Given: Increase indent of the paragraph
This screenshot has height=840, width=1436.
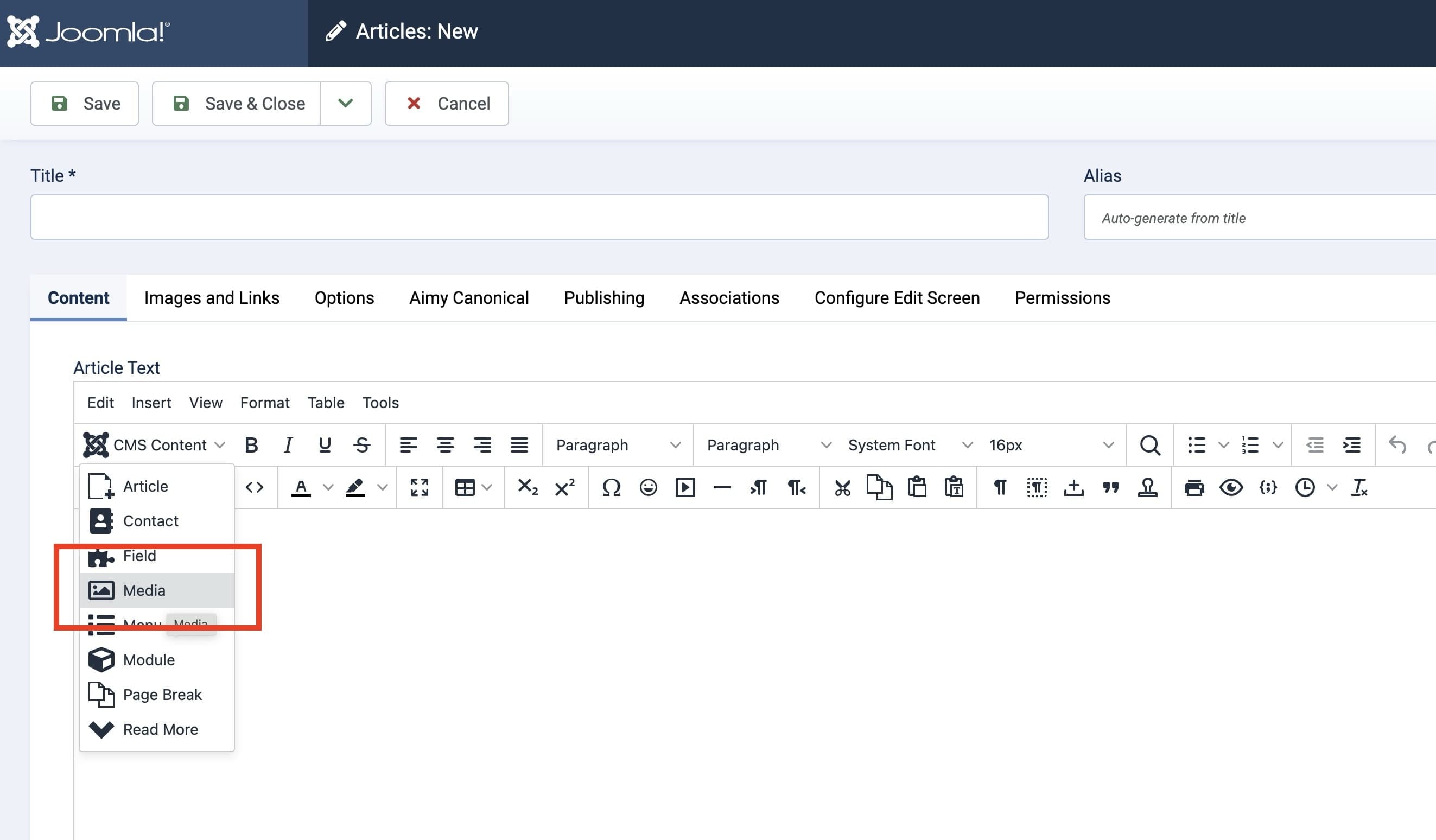Looking at the screenshot, I should click(1352, 445).
